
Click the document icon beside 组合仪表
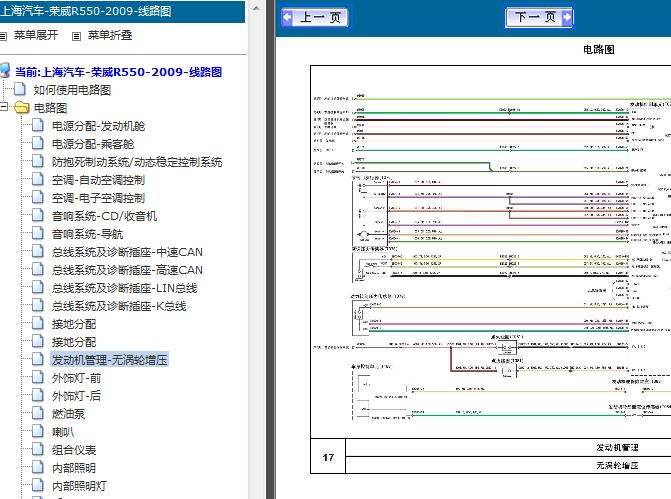tap(38, 449)
